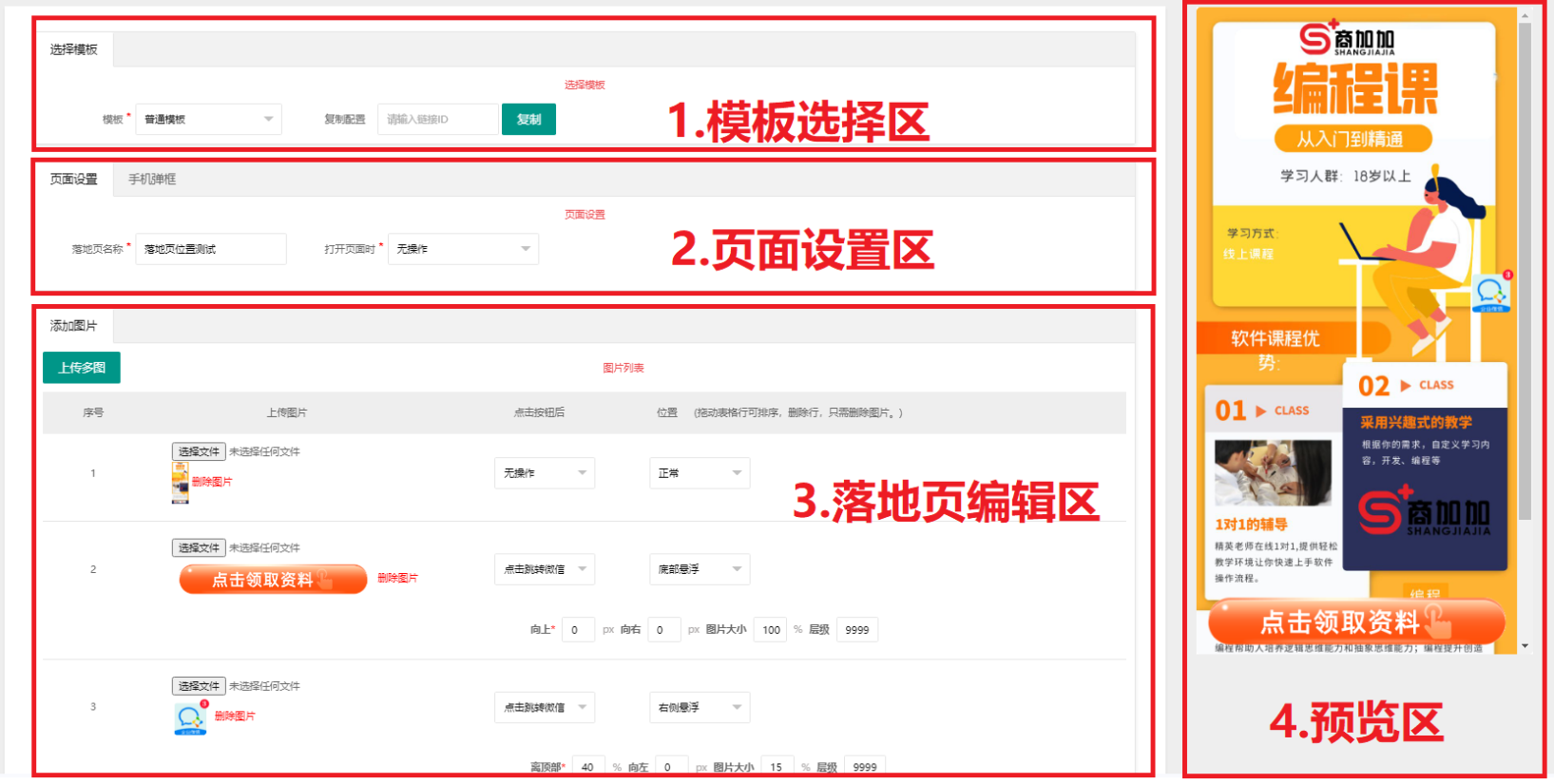
Task: Click the row number 2 cell
Action: tap(93, 569)
